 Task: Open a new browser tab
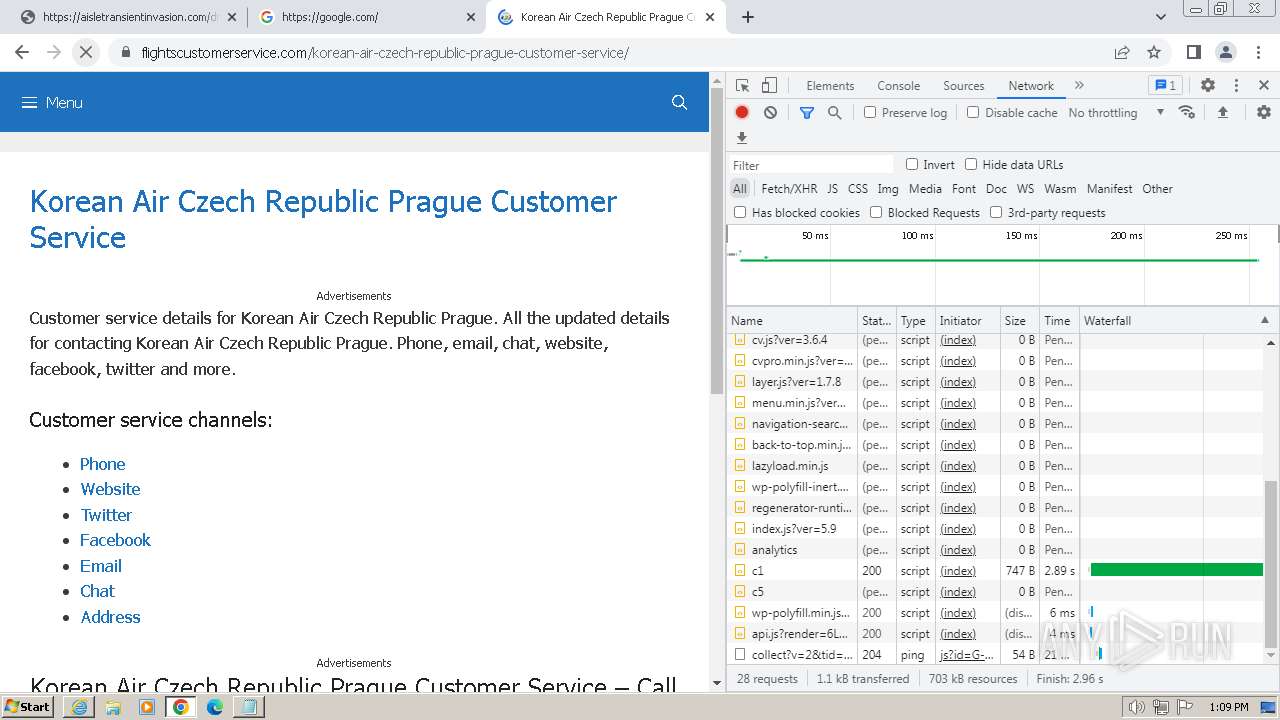748,17
